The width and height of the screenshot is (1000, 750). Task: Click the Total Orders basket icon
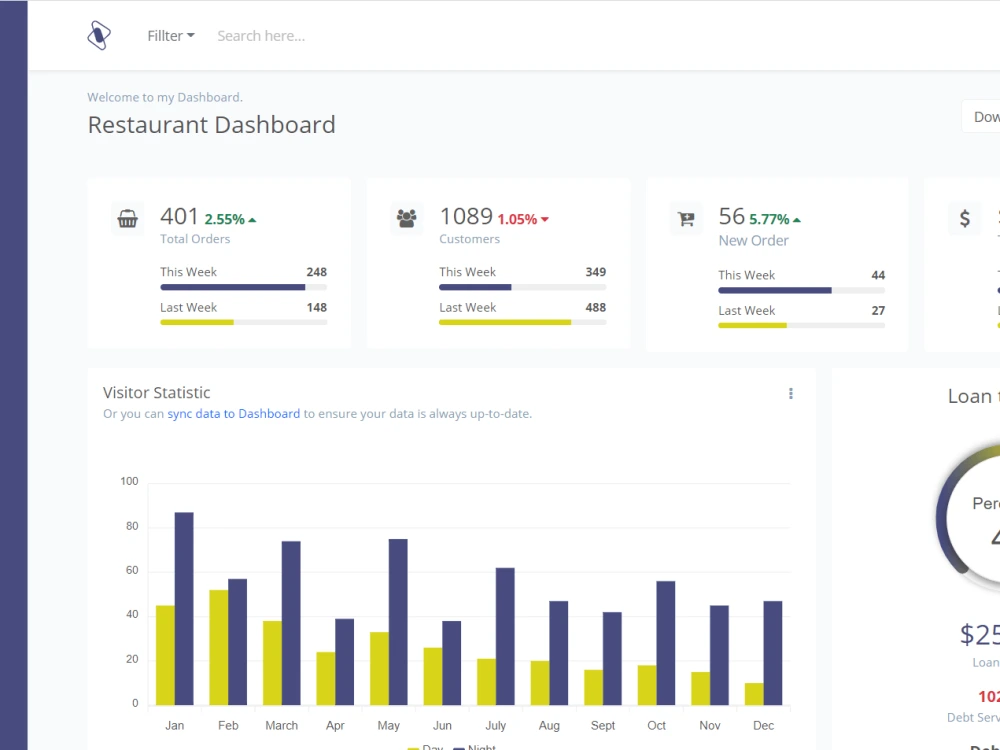(128, 219)
